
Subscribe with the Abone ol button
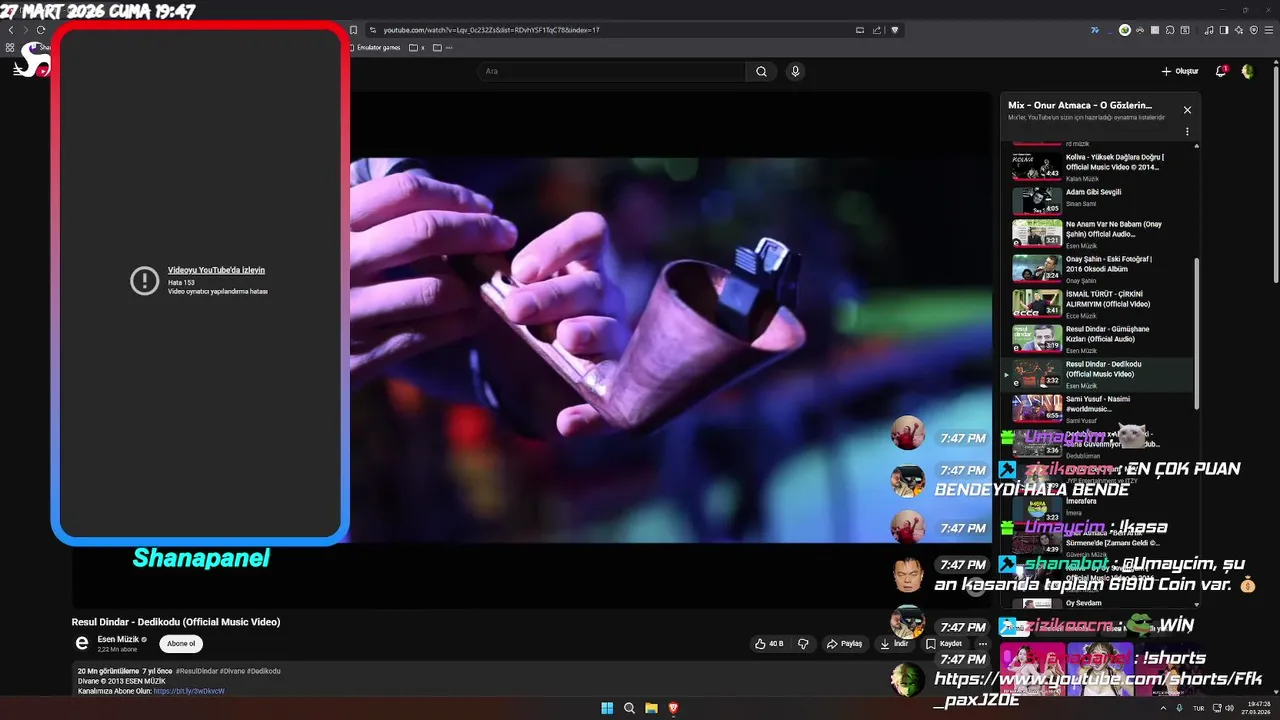click(181, 644)
